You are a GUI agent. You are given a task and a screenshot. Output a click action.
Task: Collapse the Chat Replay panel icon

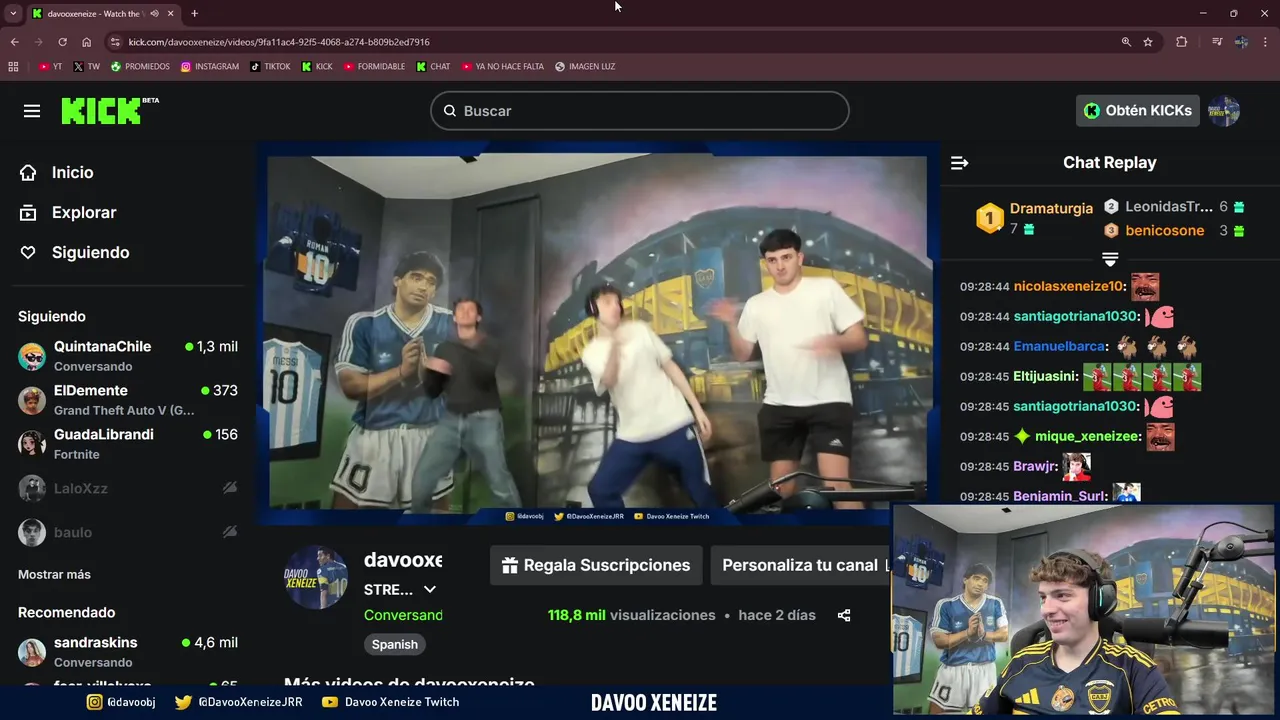click(959, 162)
